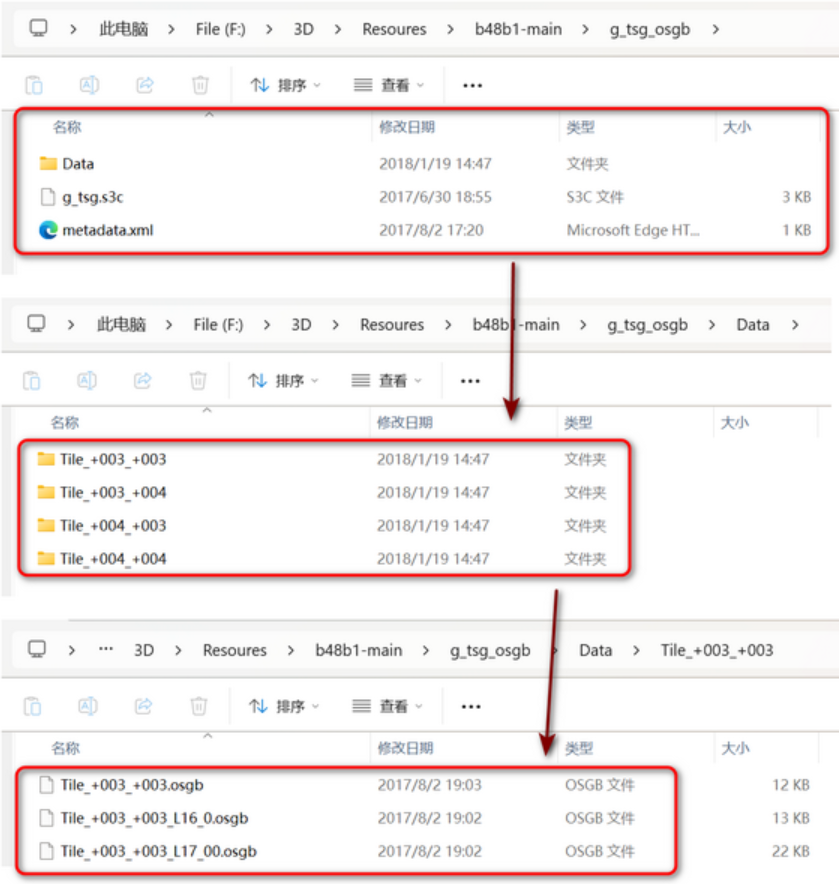The width and height of the screenshot is (839, 884).
Task: Click g_tsg_osgb in the breadcrumb ending with Data
Action: pos(647,325)
